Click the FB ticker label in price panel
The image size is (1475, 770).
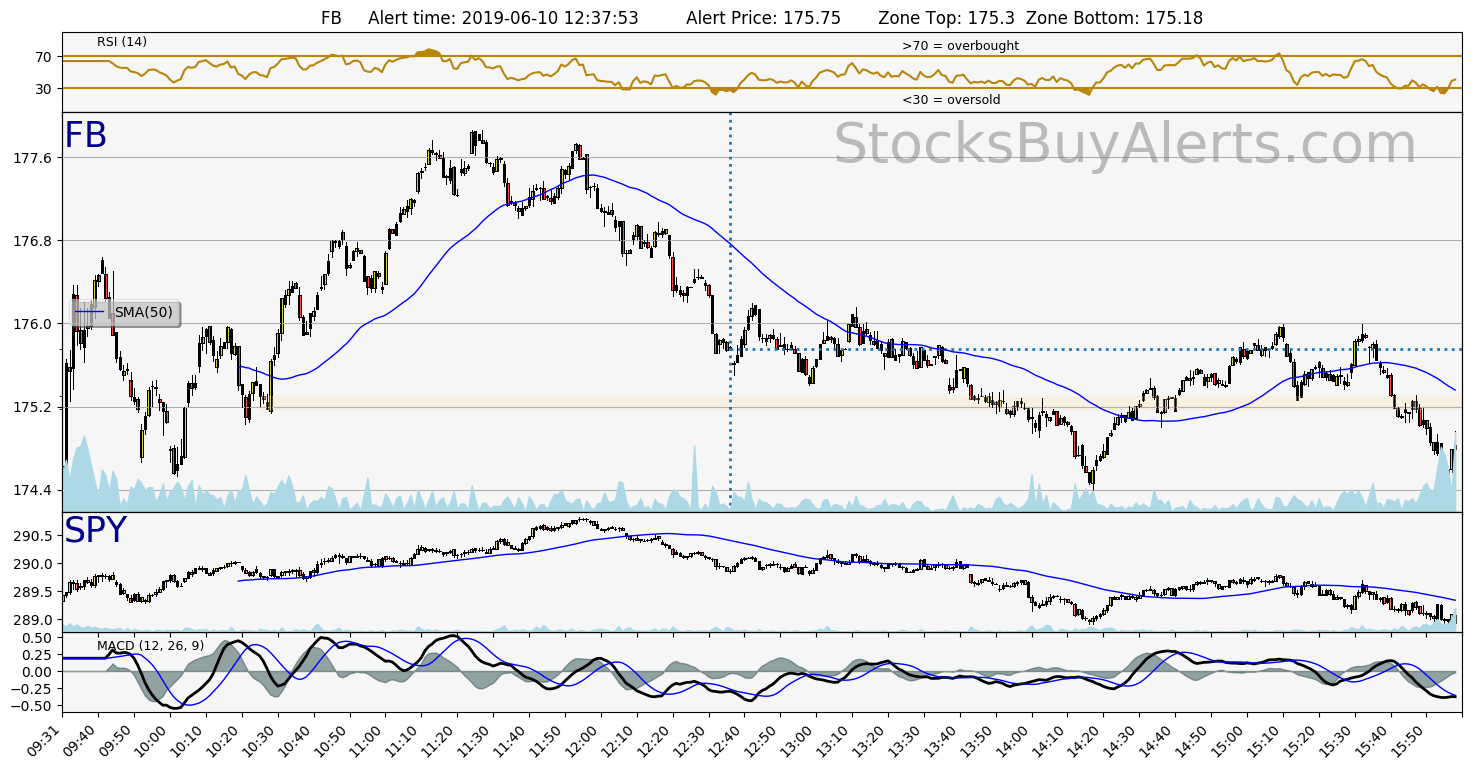[x=86, y=136]
